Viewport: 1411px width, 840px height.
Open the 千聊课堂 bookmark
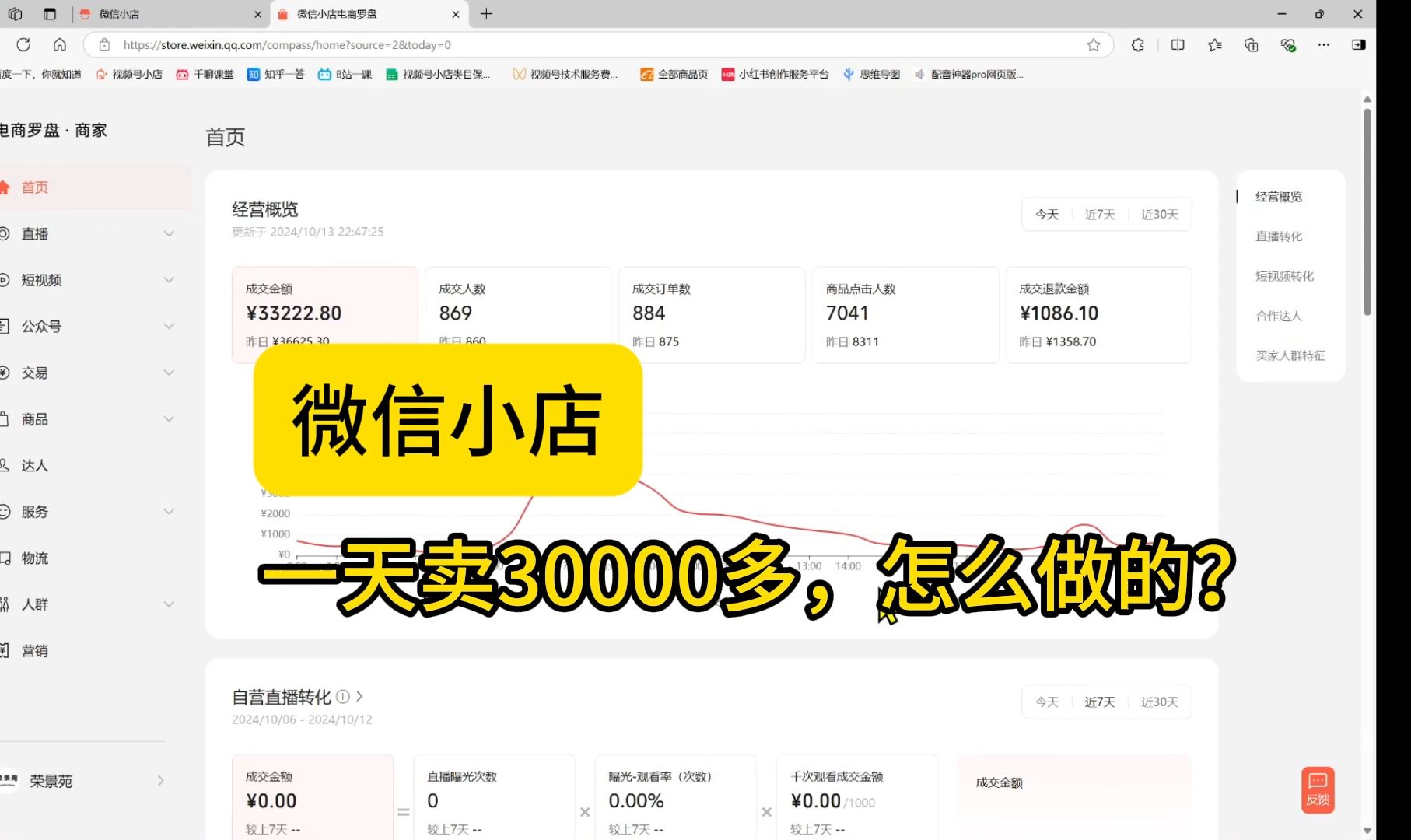[x=205, y=75]
